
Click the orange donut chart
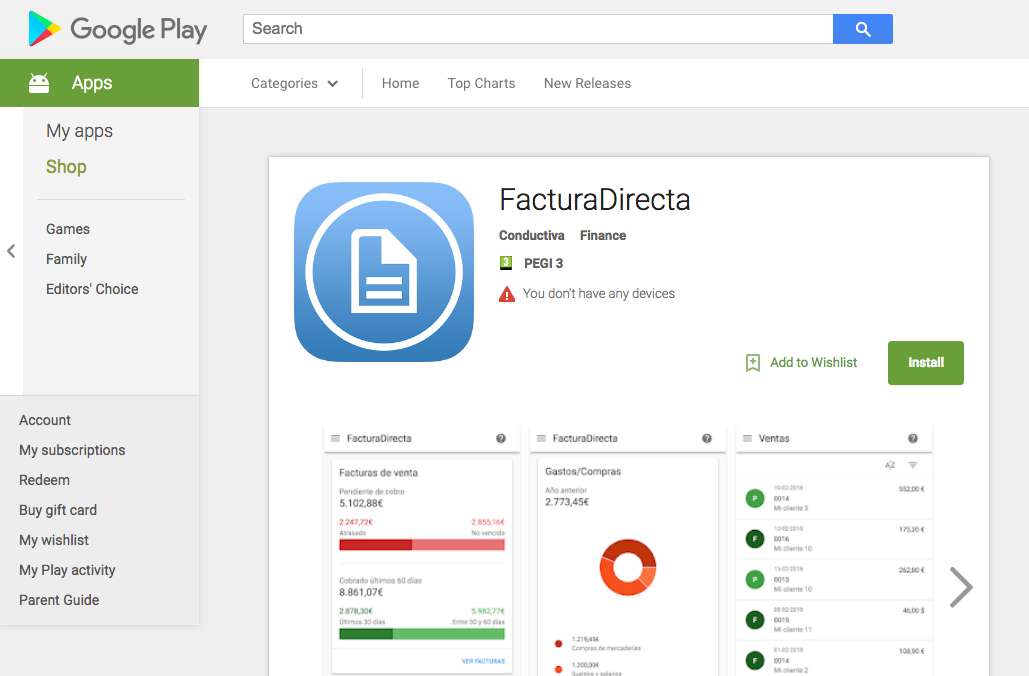[x=627, y=568]
